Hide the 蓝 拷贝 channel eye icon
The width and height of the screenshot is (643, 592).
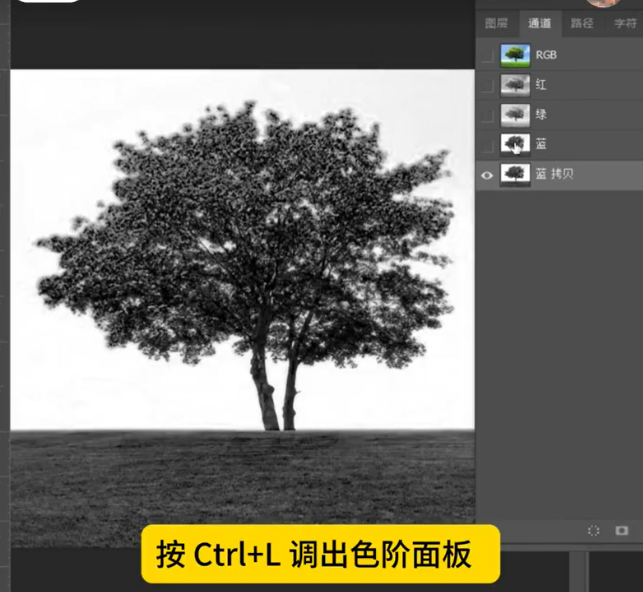click(487, 174)
